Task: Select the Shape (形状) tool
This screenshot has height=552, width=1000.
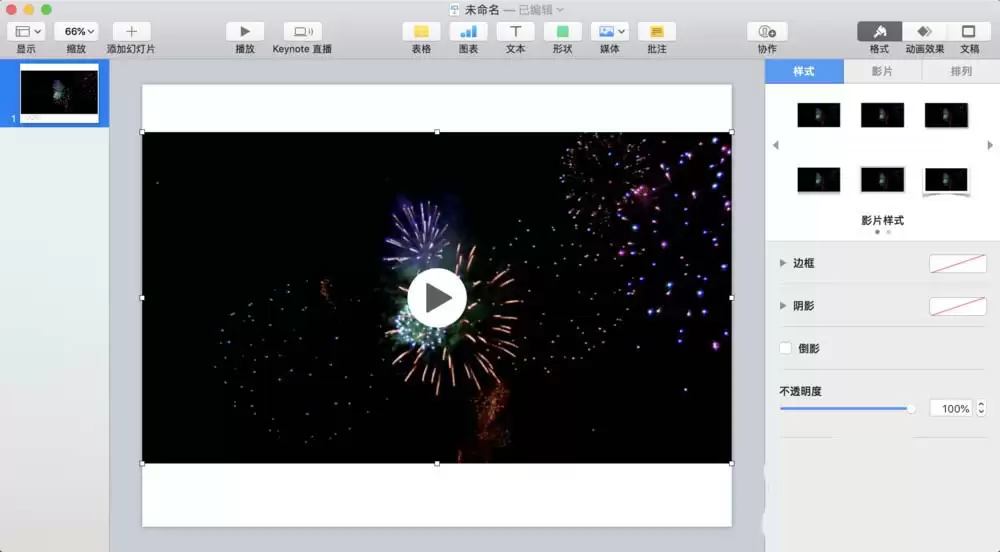Action: [x=562, y=31]
